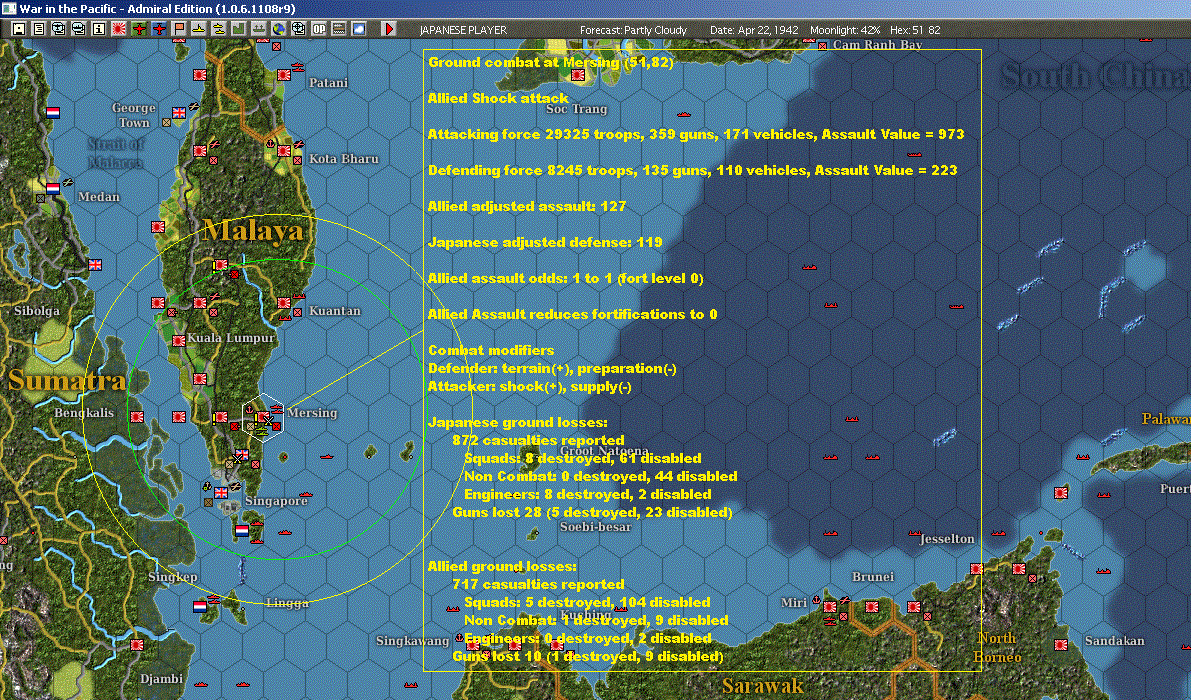Click 'Forecast: Partly Cloudy' status text
Viewport: 1191px width, 700px height.
(x=633, y=30)
